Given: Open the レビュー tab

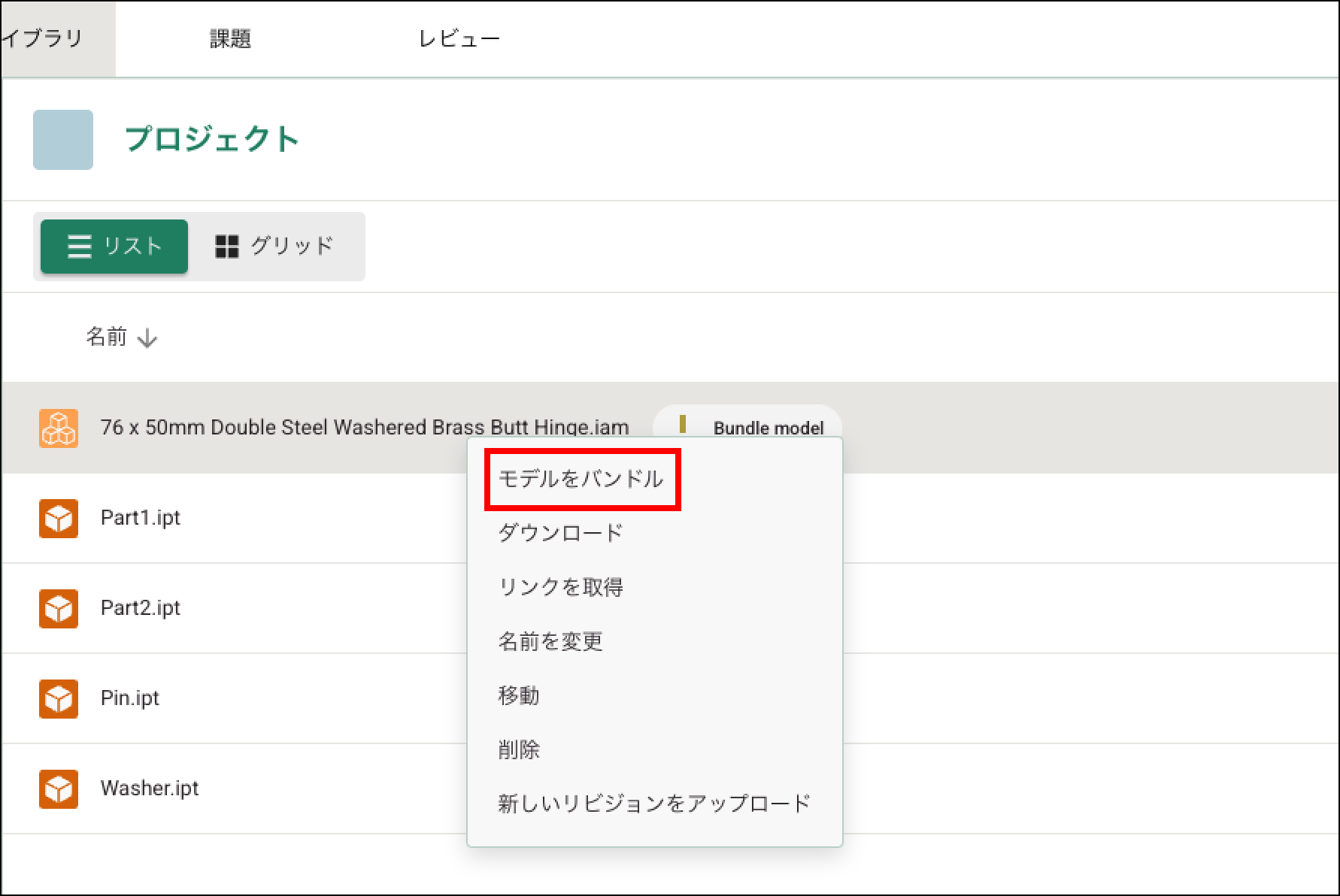Looking at the screenshot, I should point(459,39).
